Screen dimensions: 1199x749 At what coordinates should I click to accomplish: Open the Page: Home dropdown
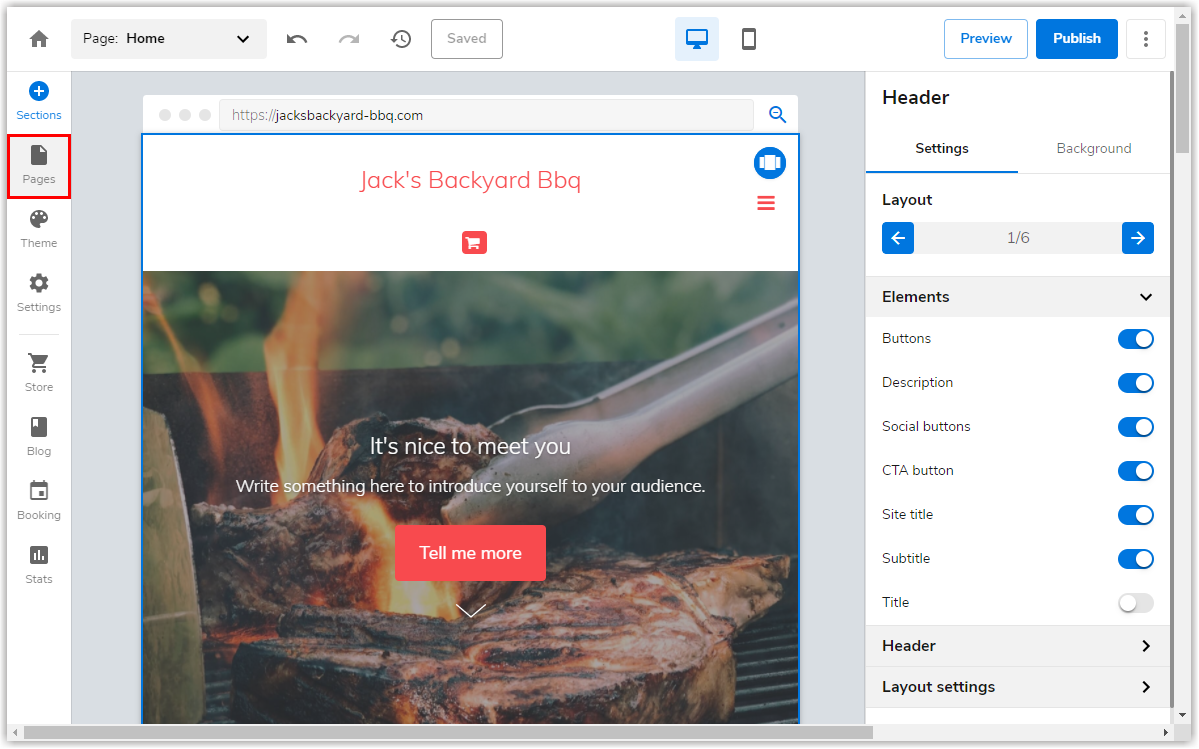click(169, 39)
